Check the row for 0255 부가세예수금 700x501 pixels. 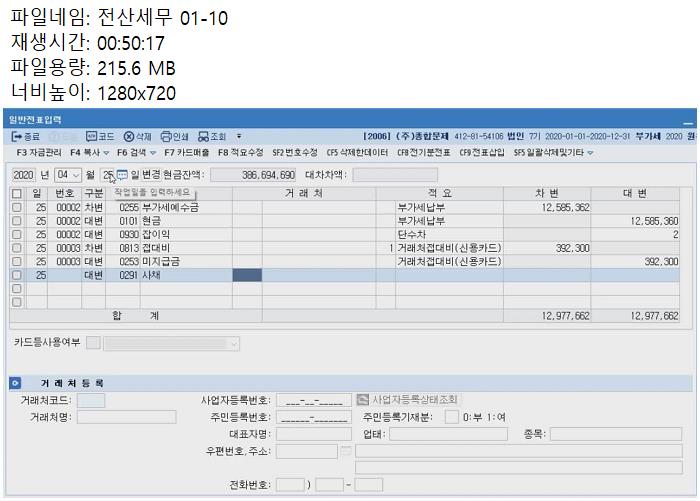coord(17,207)
